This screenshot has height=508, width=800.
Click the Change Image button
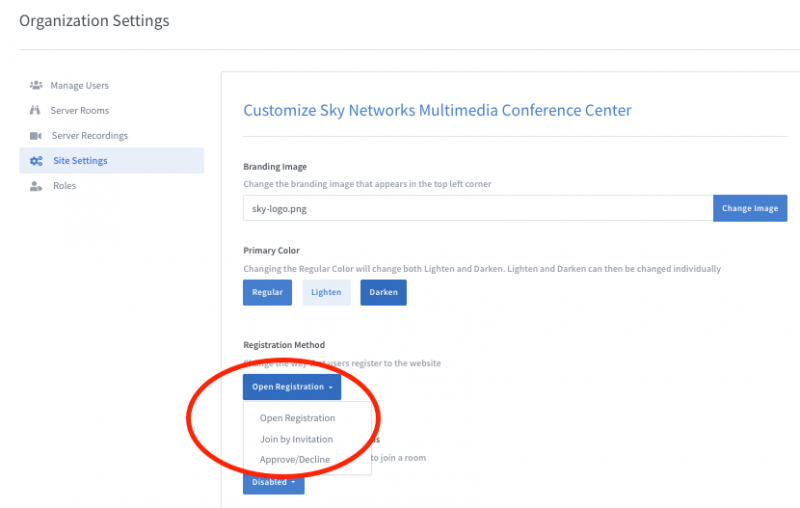point(750,208)
